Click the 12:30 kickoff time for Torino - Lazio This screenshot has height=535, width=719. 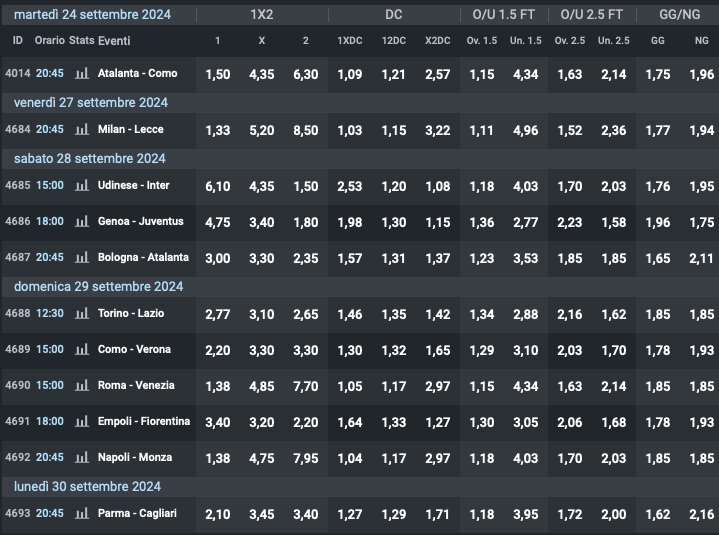coord(50,313)
